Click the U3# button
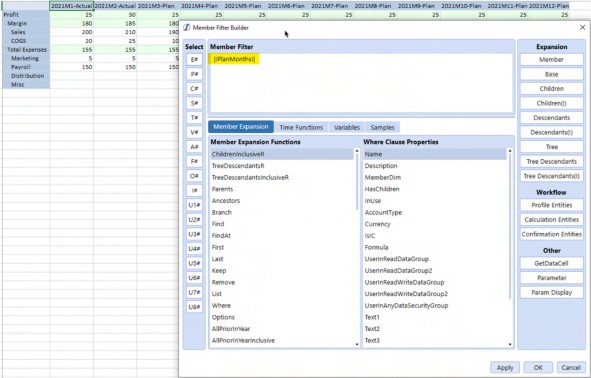This screenshot has width=591, height=378. 194,234
